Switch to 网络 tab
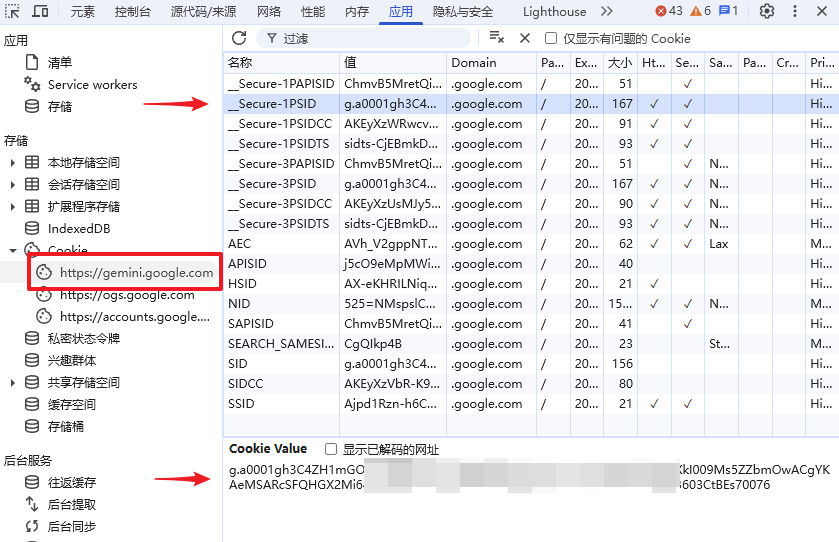Viewport: 839px width, 542px height. (269, 11)
